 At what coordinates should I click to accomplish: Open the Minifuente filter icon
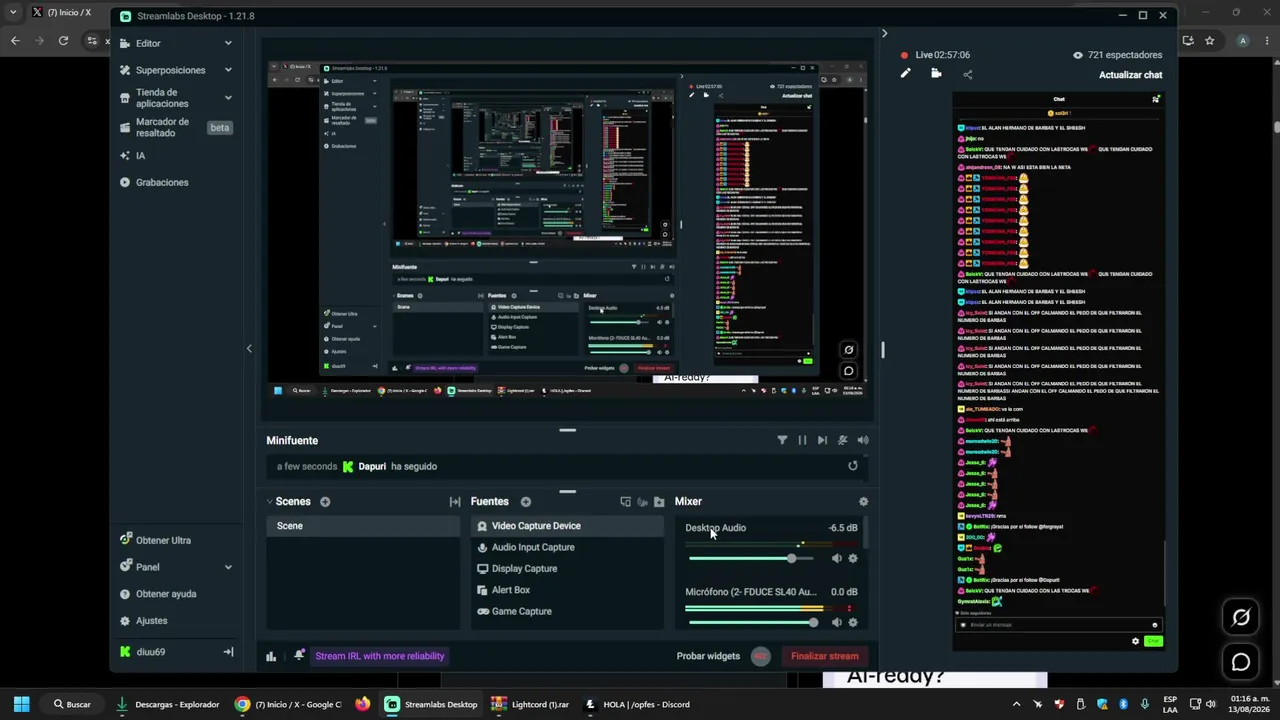[x=782, y=440]
